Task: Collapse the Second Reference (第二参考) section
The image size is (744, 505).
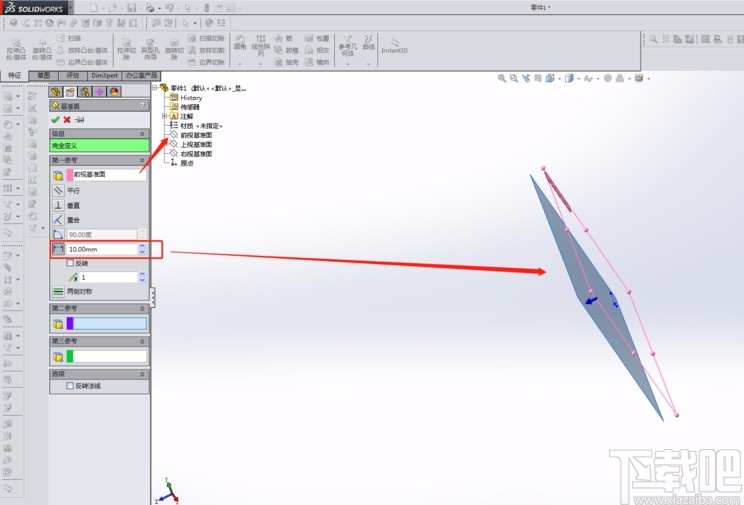Action: 142,309
